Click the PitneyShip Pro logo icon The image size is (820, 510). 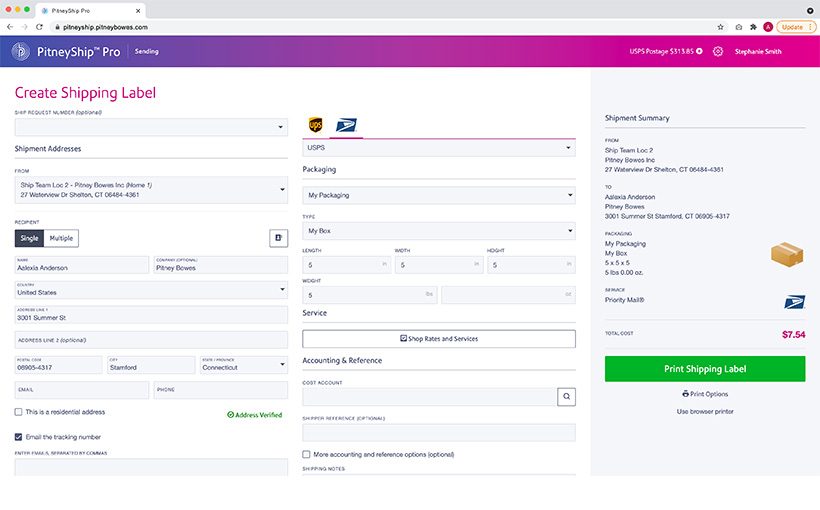(21, 51)
